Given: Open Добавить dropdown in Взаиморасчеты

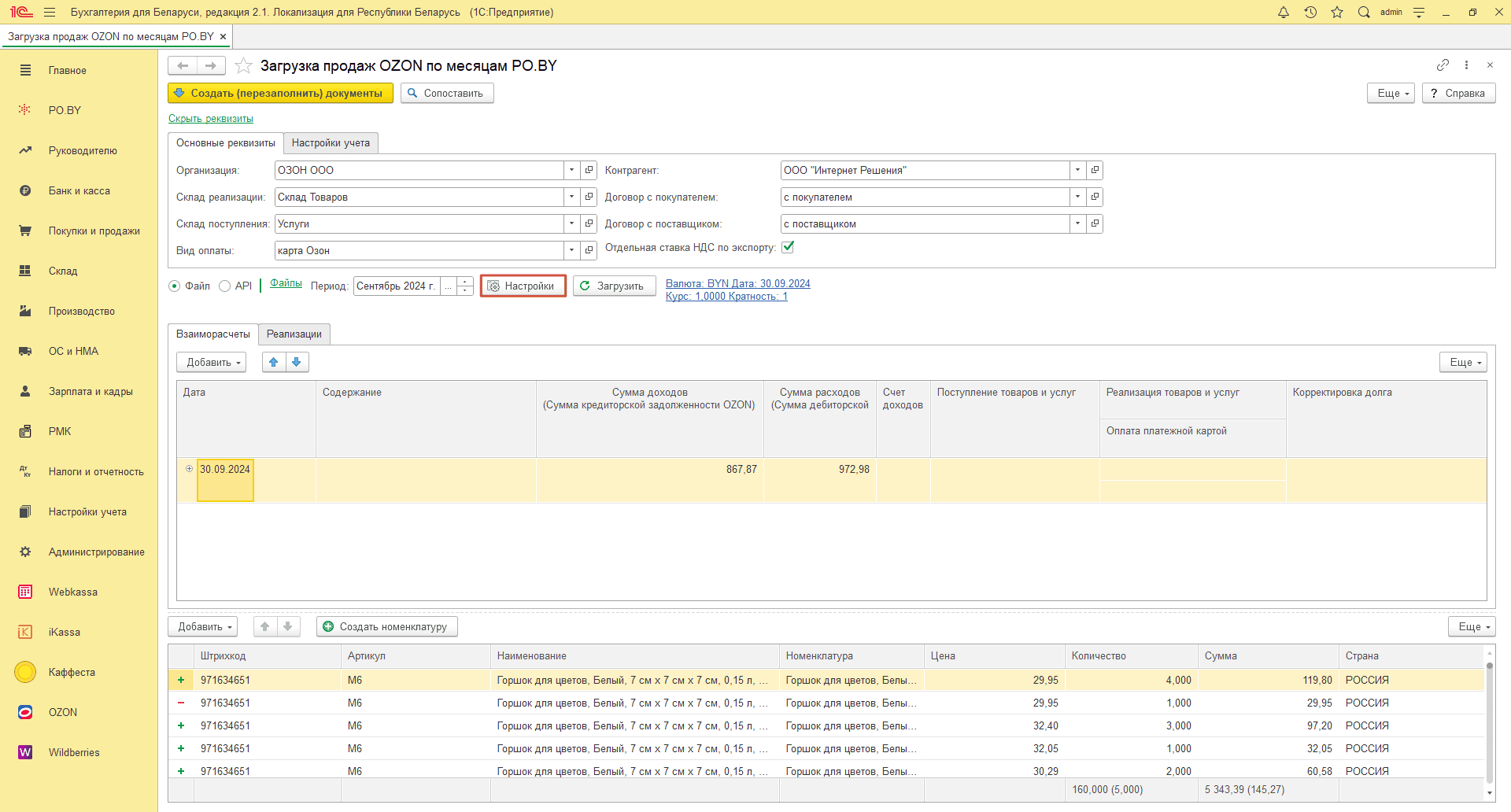Looking at the screenshot, I should (212, 362).
